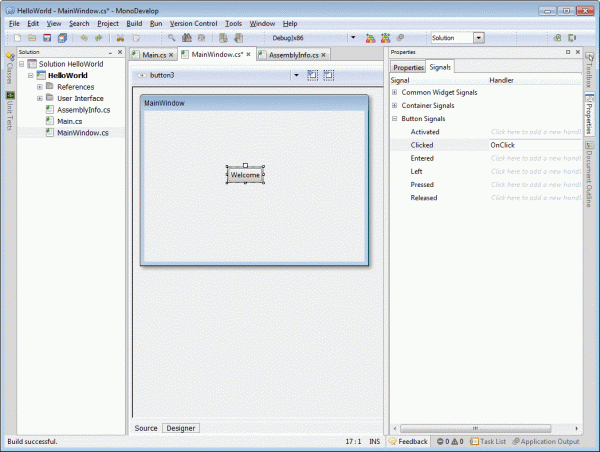The image size is (600, 452).
Task: Switch to the Main.cs tab
Action: (x=154, y=55)
